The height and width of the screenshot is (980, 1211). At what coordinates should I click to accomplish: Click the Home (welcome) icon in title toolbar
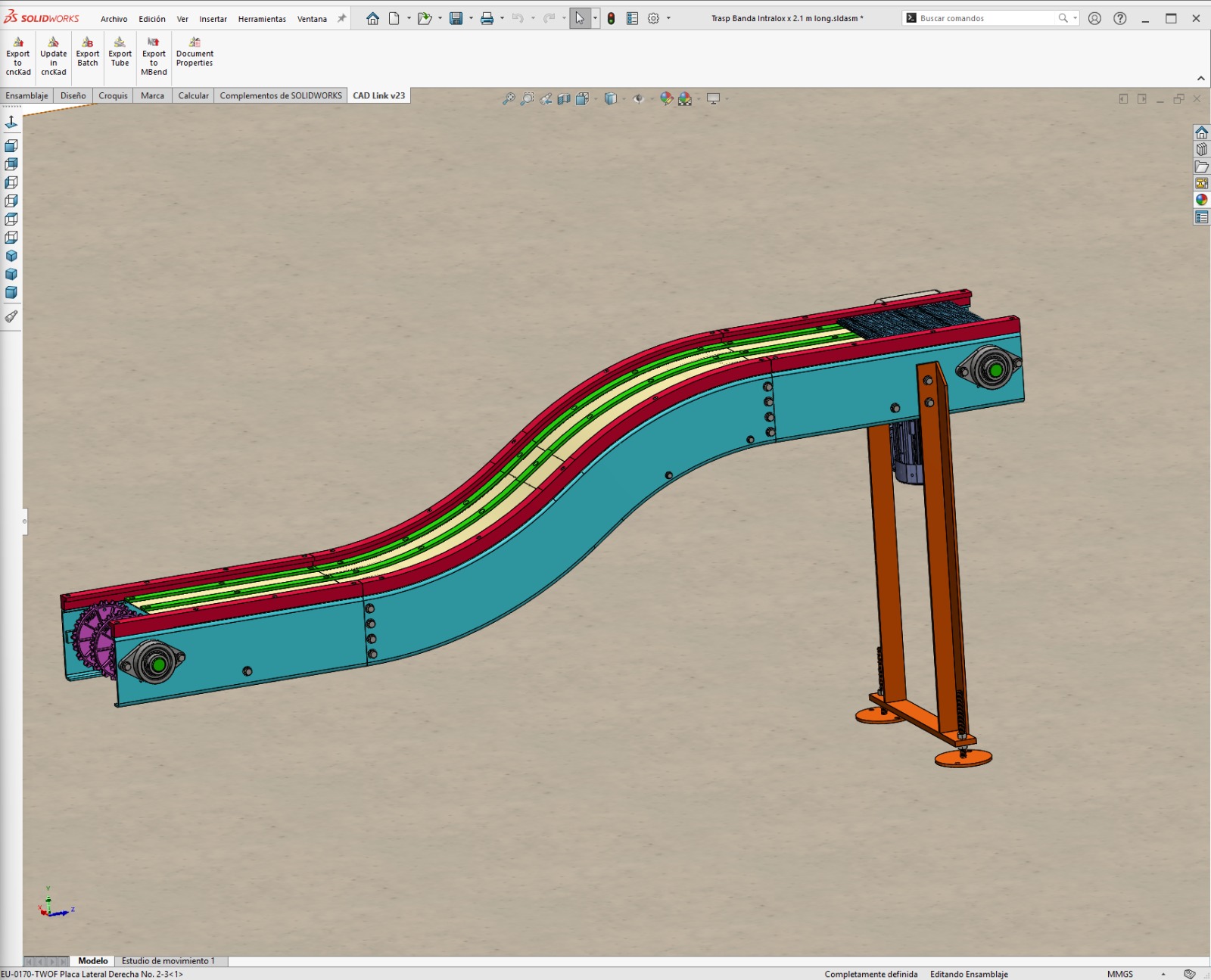click(372, 18)
